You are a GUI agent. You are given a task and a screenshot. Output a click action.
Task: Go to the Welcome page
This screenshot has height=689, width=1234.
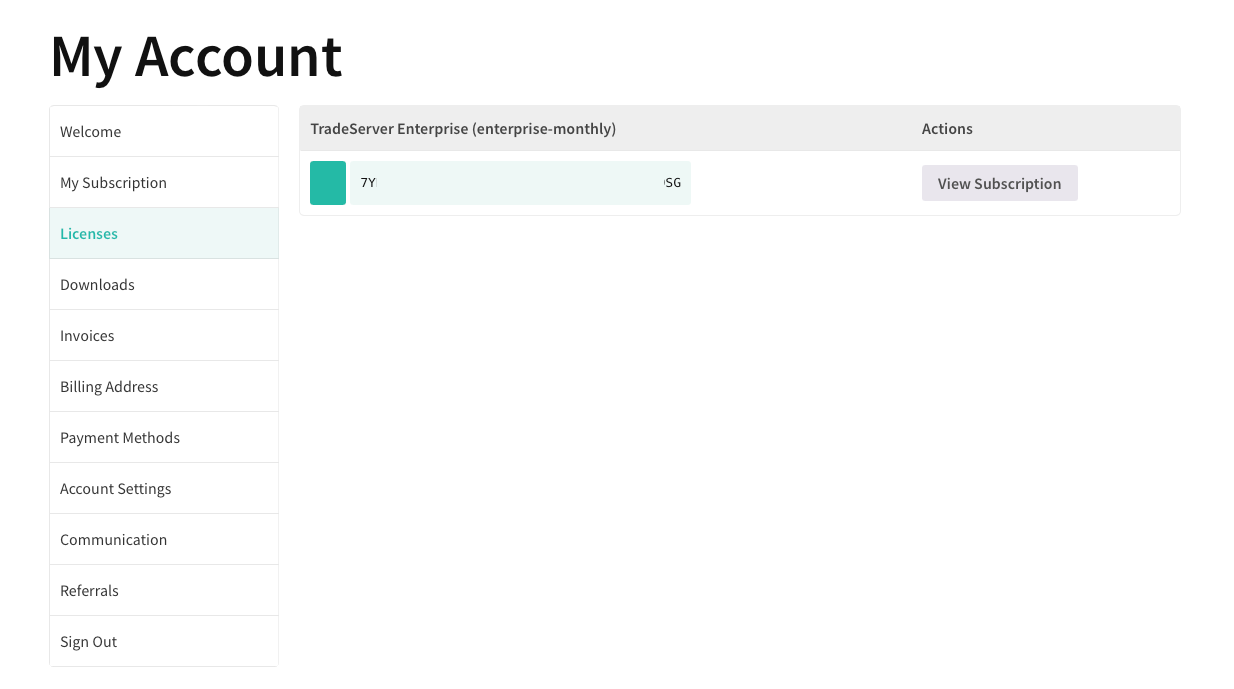coord(90,131)
